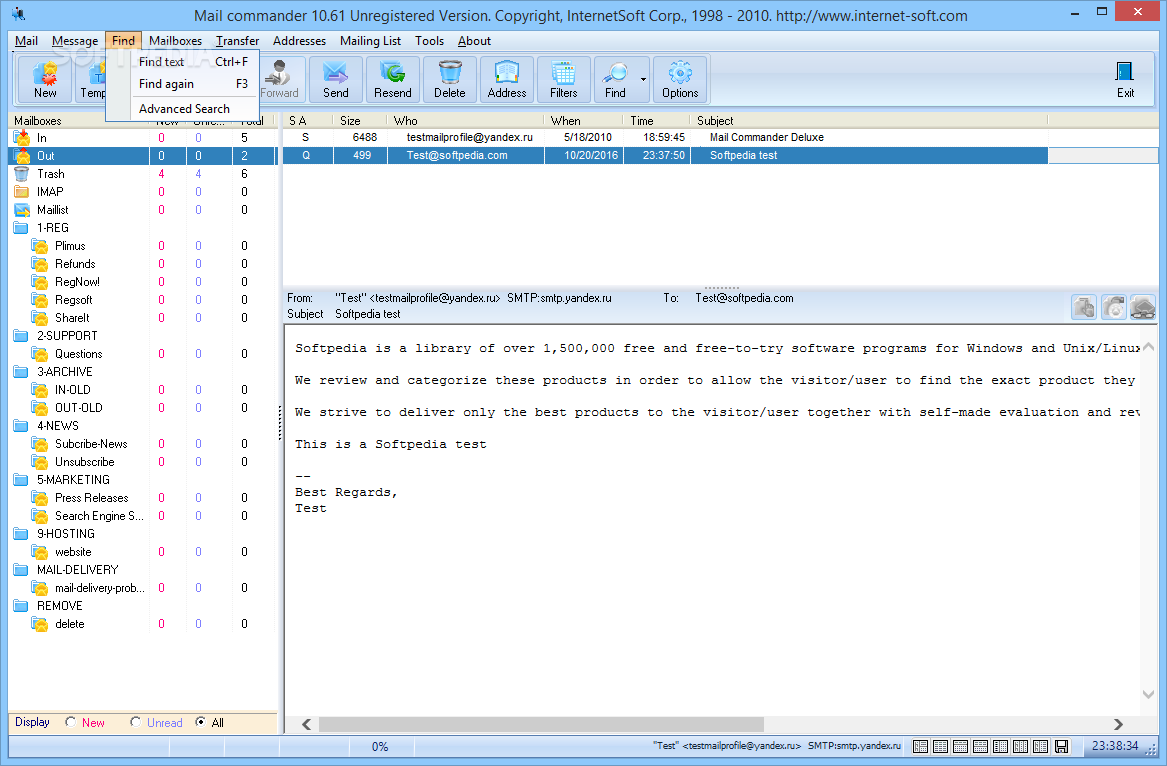
Task: Collapse the MAIL-DELIVERY folder
Action: [21, 569]
